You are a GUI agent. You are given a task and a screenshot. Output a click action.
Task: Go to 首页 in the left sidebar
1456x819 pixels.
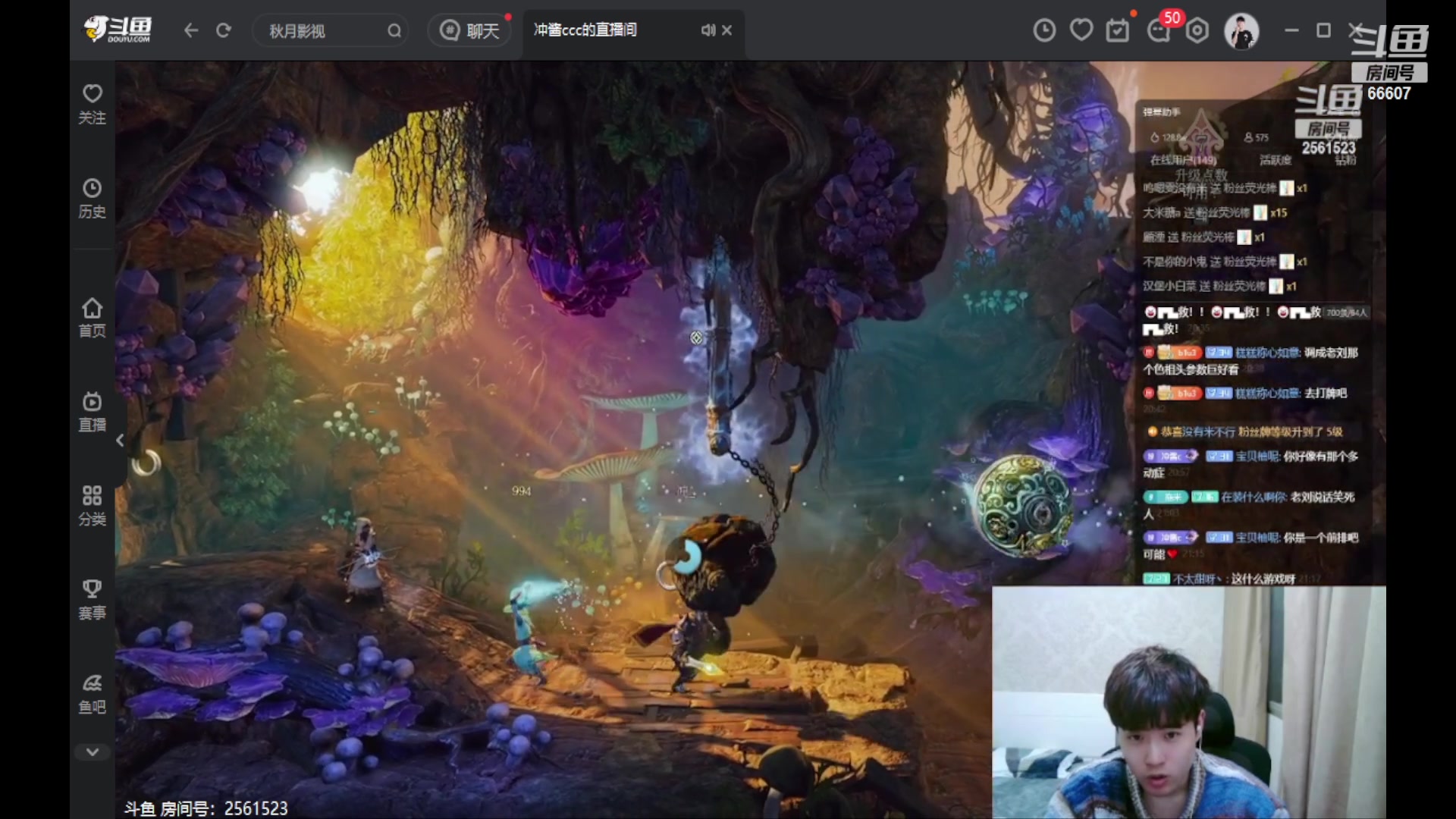[x=93, y=318]
